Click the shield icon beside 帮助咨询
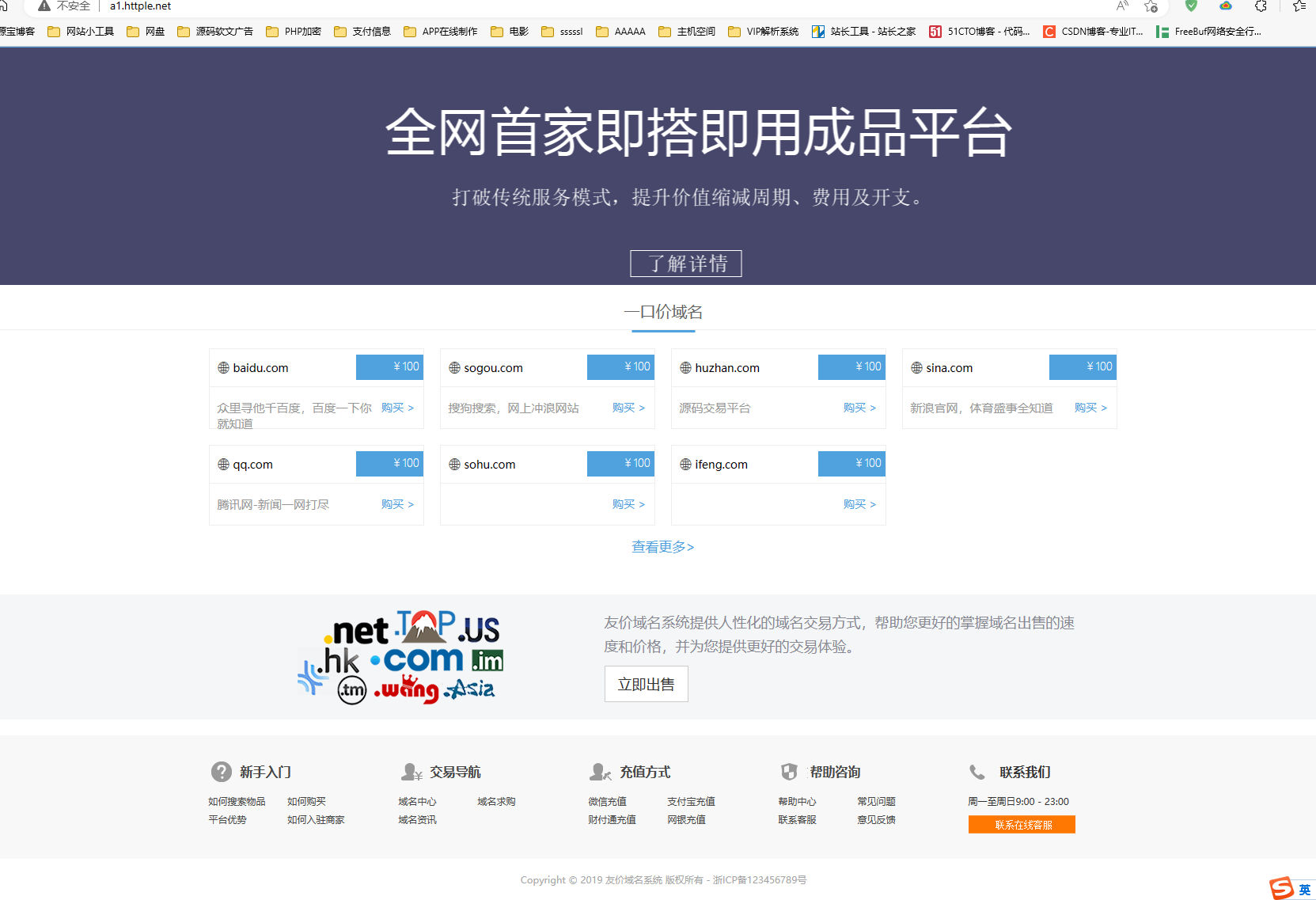The image size is (1316, 900). click(x=789, y=772)
